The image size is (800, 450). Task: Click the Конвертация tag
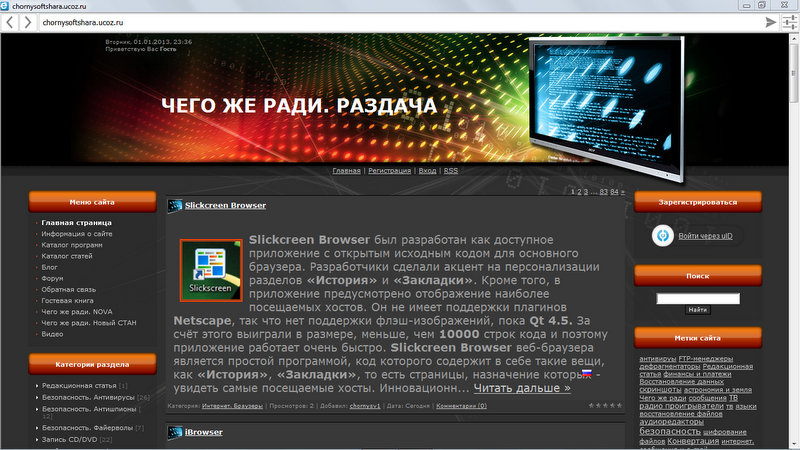click(693, 441)
